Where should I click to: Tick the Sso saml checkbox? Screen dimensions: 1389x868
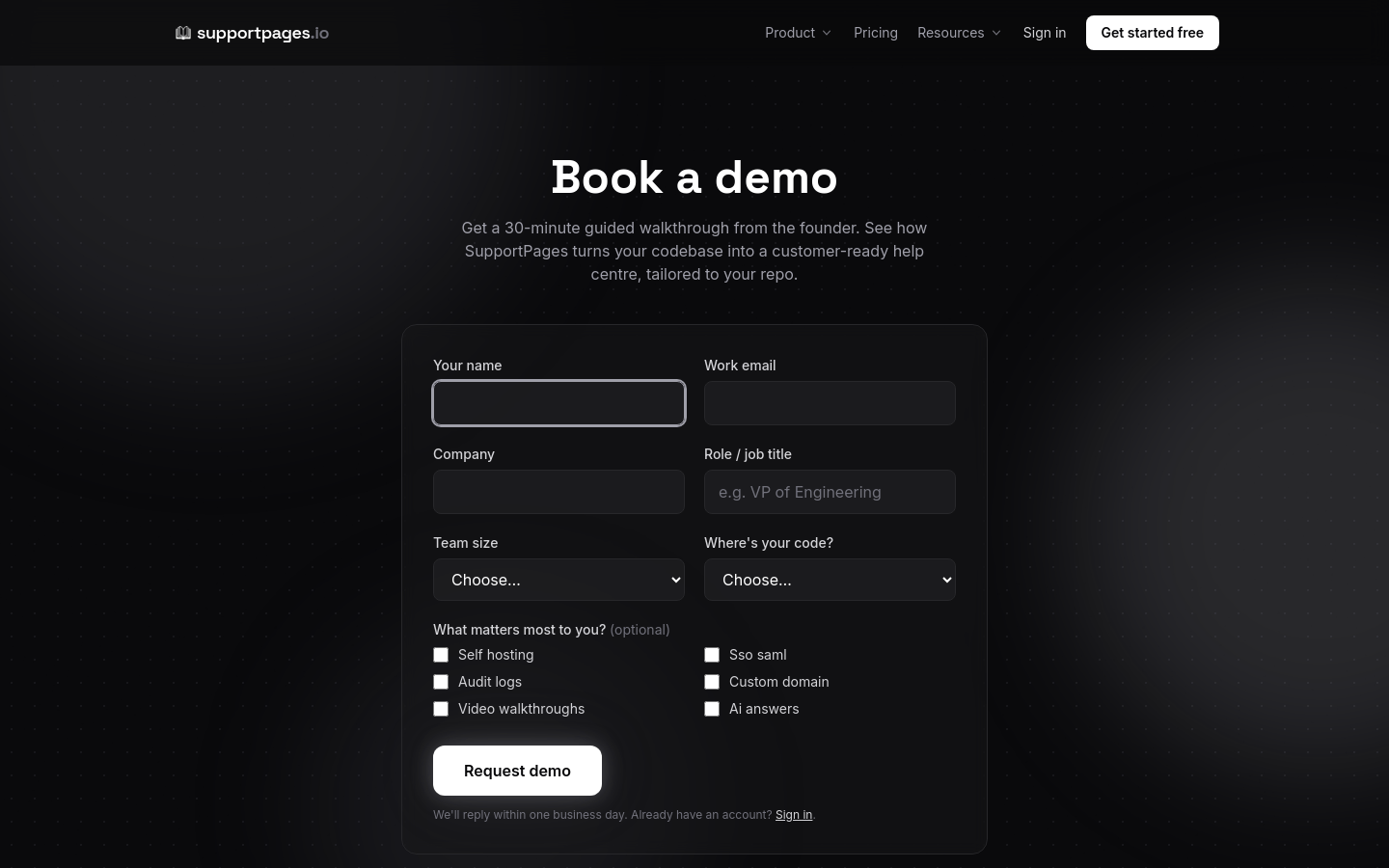712,655
